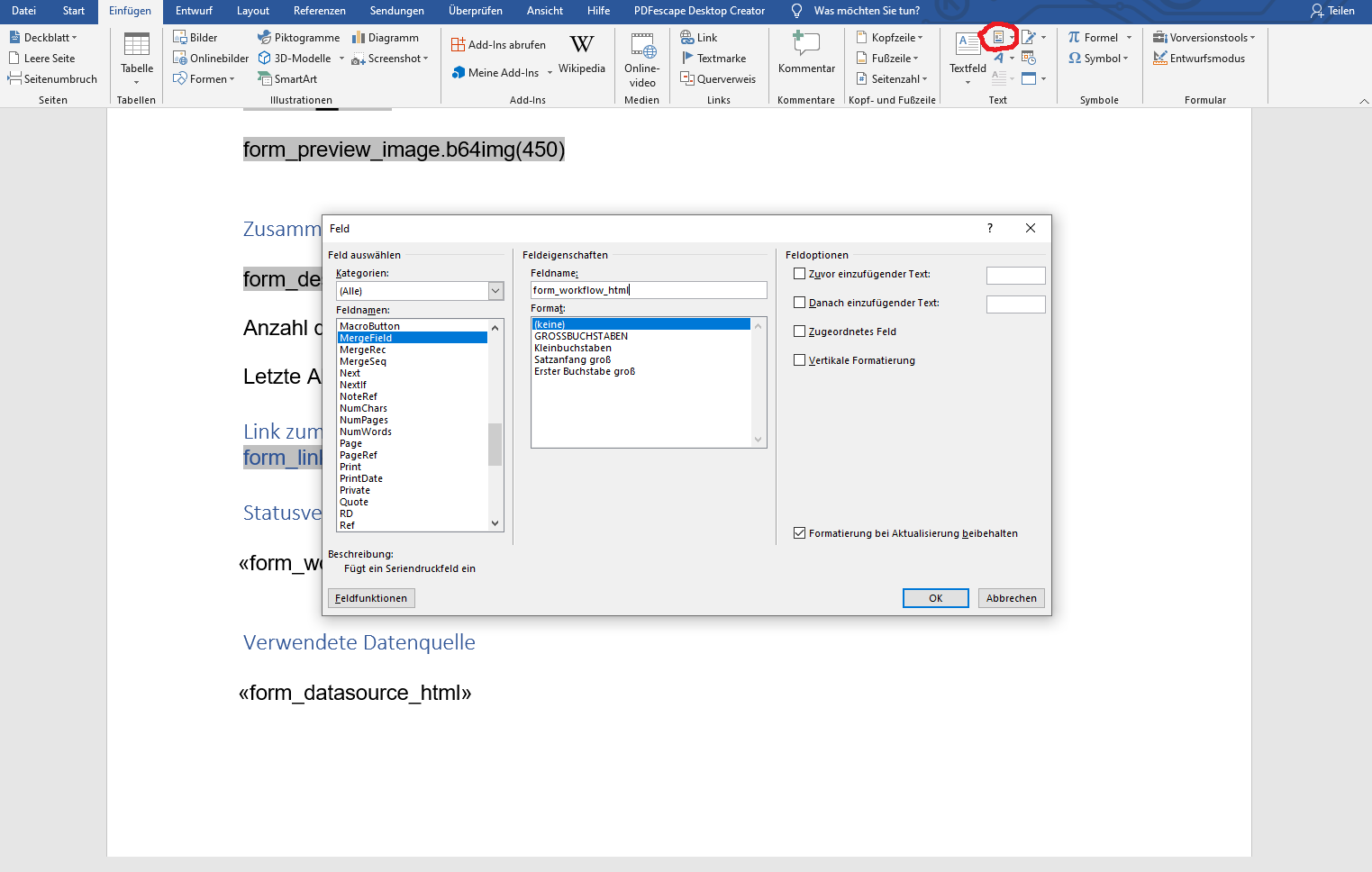Switch to the Layout ribbon tab

click(x=252, y=11)
